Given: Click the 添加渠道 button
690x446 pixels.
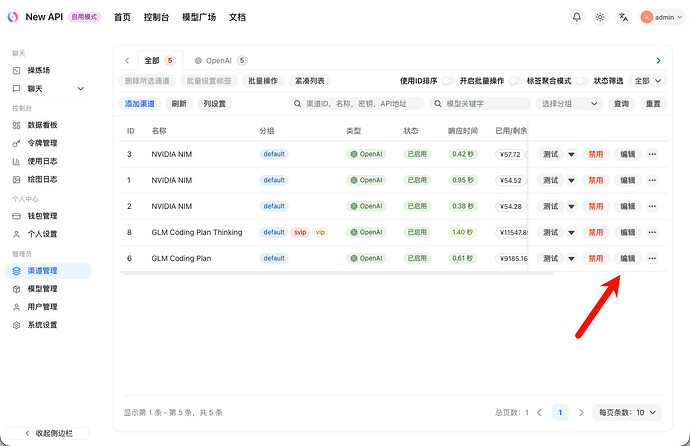Looking at the screenshot, I should pyautogui.click(x=139, y=104).
